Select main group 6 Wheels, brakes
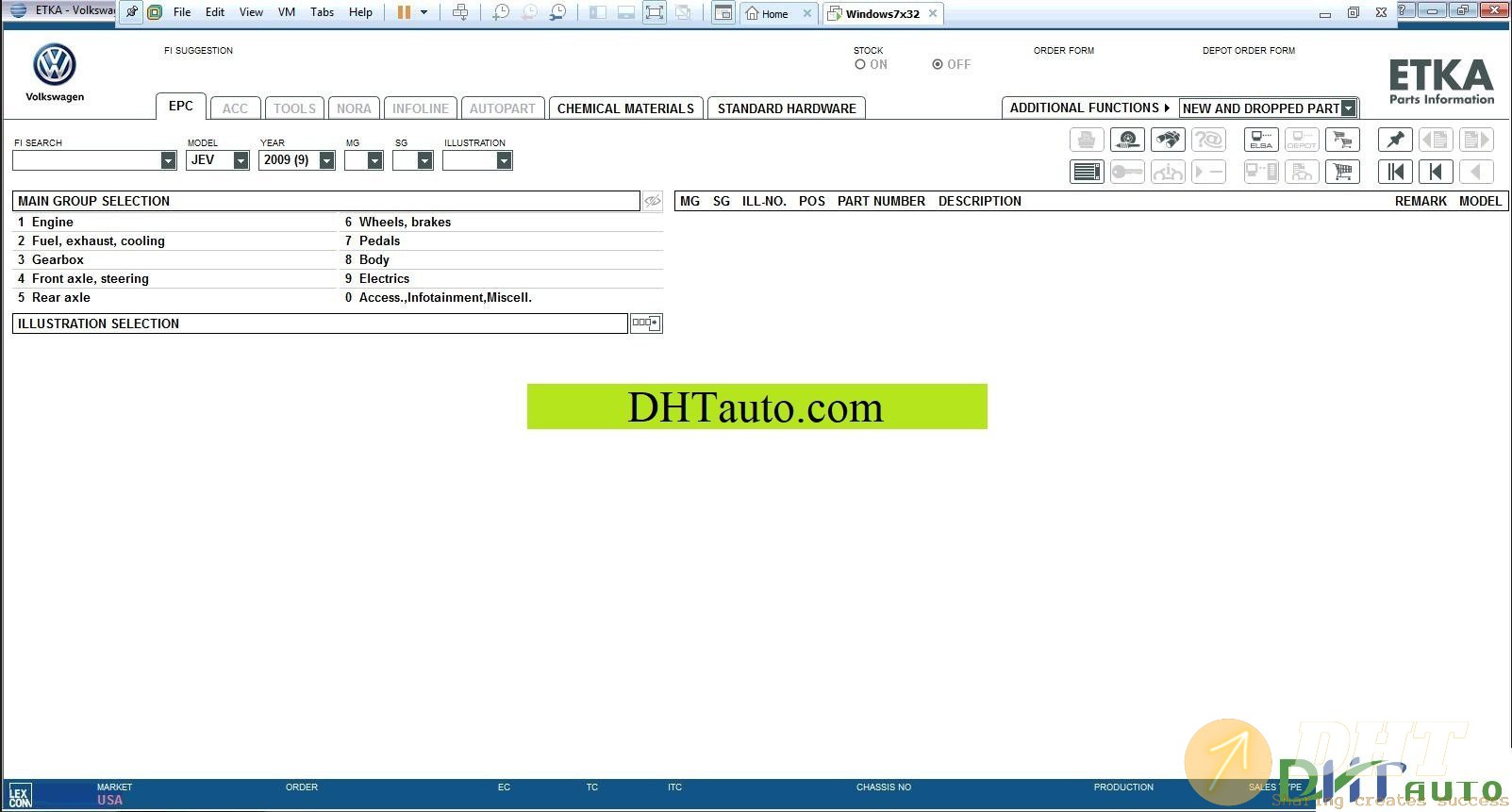The height and width of the screenshot is (812, 1512). (x=502, y=222)
